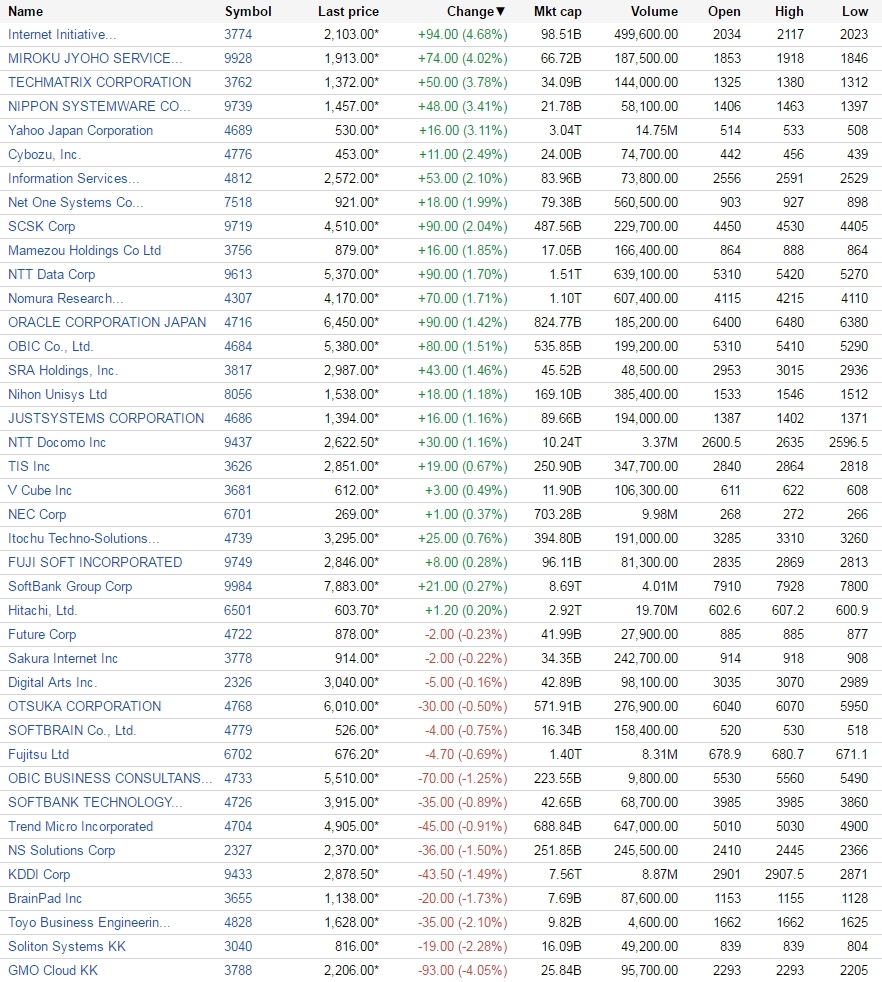
Task: Open ticker symbol 6702 link
Action: (238, 755)
